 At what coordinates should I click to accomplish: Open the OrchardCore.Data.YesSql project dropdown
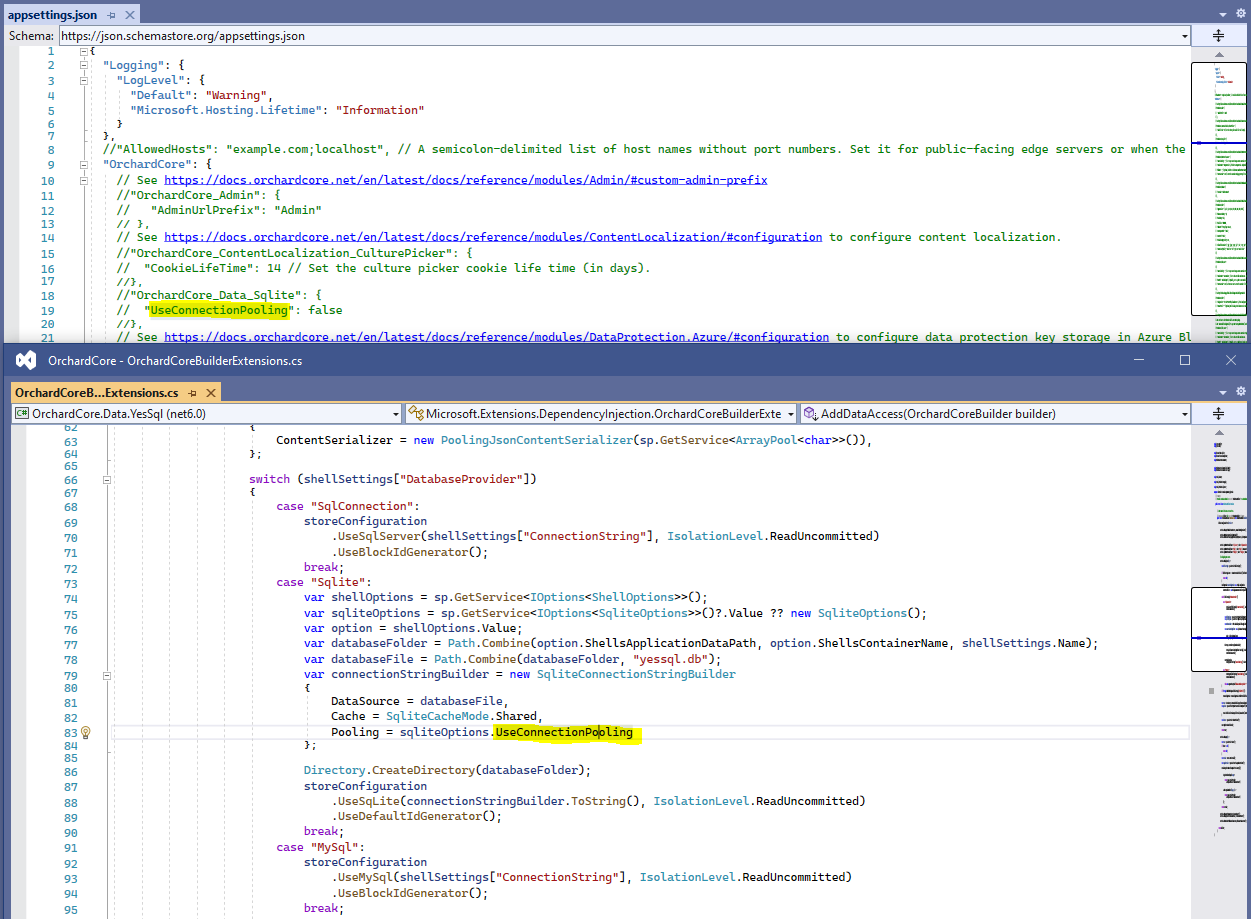pos(208,413)
